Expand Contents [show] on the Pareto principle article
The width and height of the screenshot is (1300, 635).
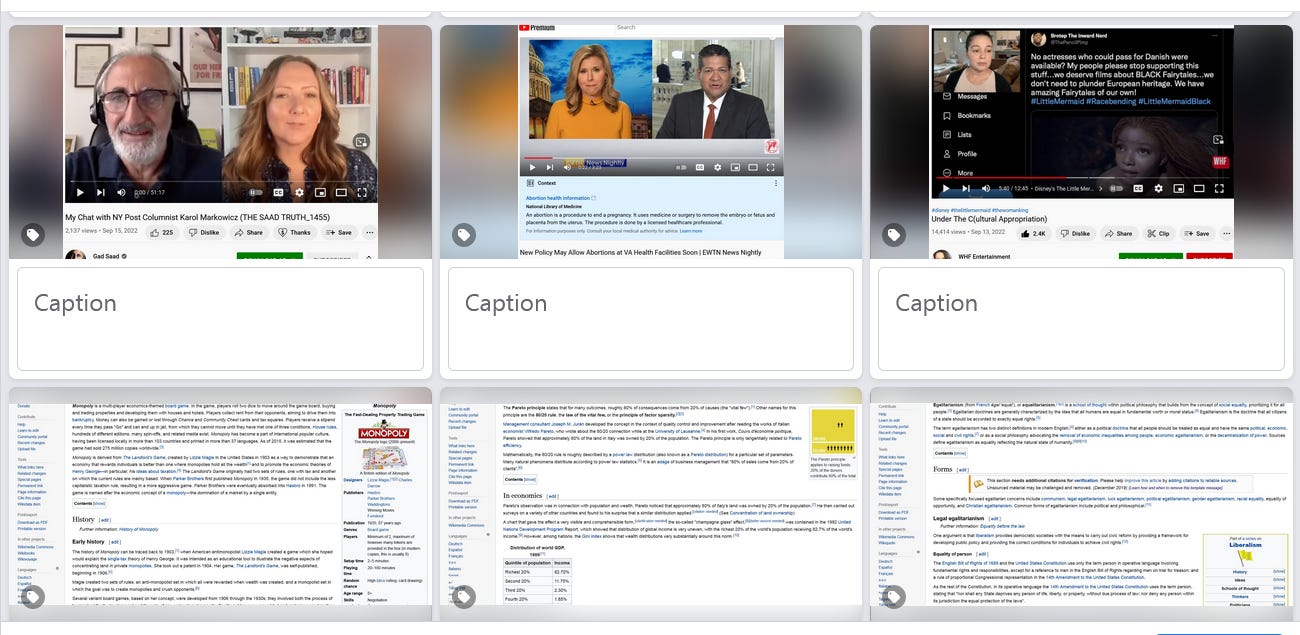coord(530,479)
